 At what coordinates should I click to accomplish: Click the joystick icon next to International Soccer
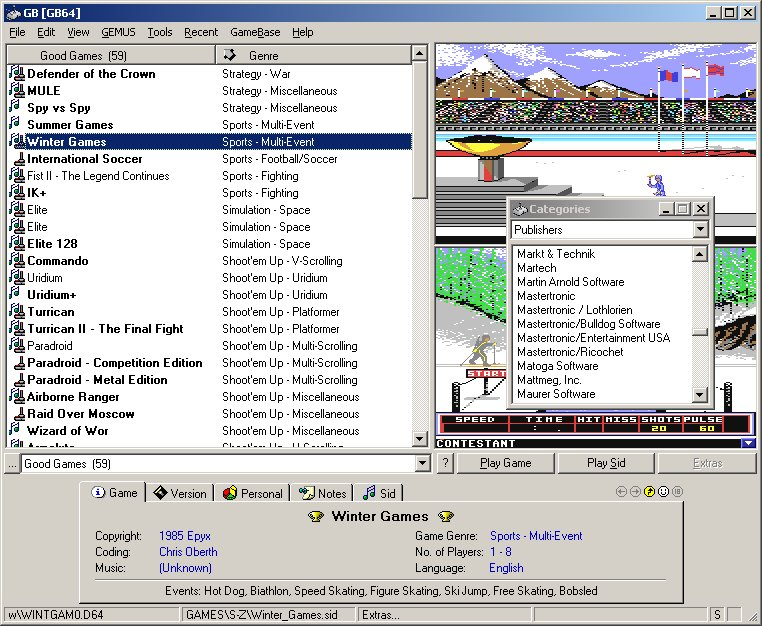(x=19, y=159)
